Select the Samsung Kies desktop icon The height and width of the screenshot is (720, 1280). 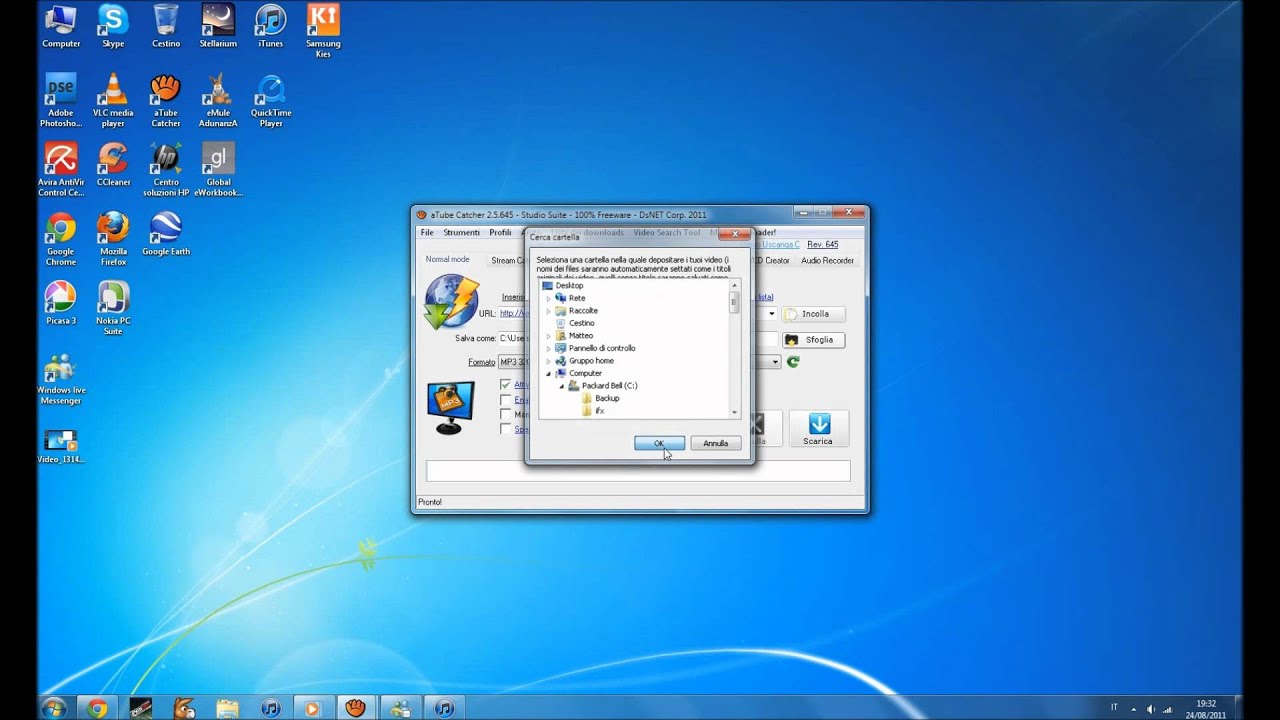323,31
